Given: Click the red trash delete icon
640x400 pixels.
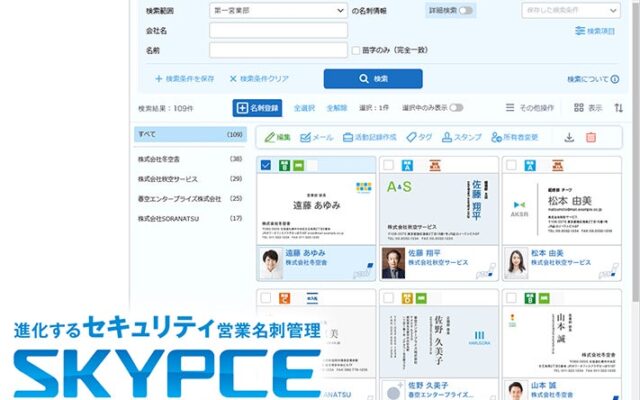Looking at the screenshot, I should tap(591, 138).
